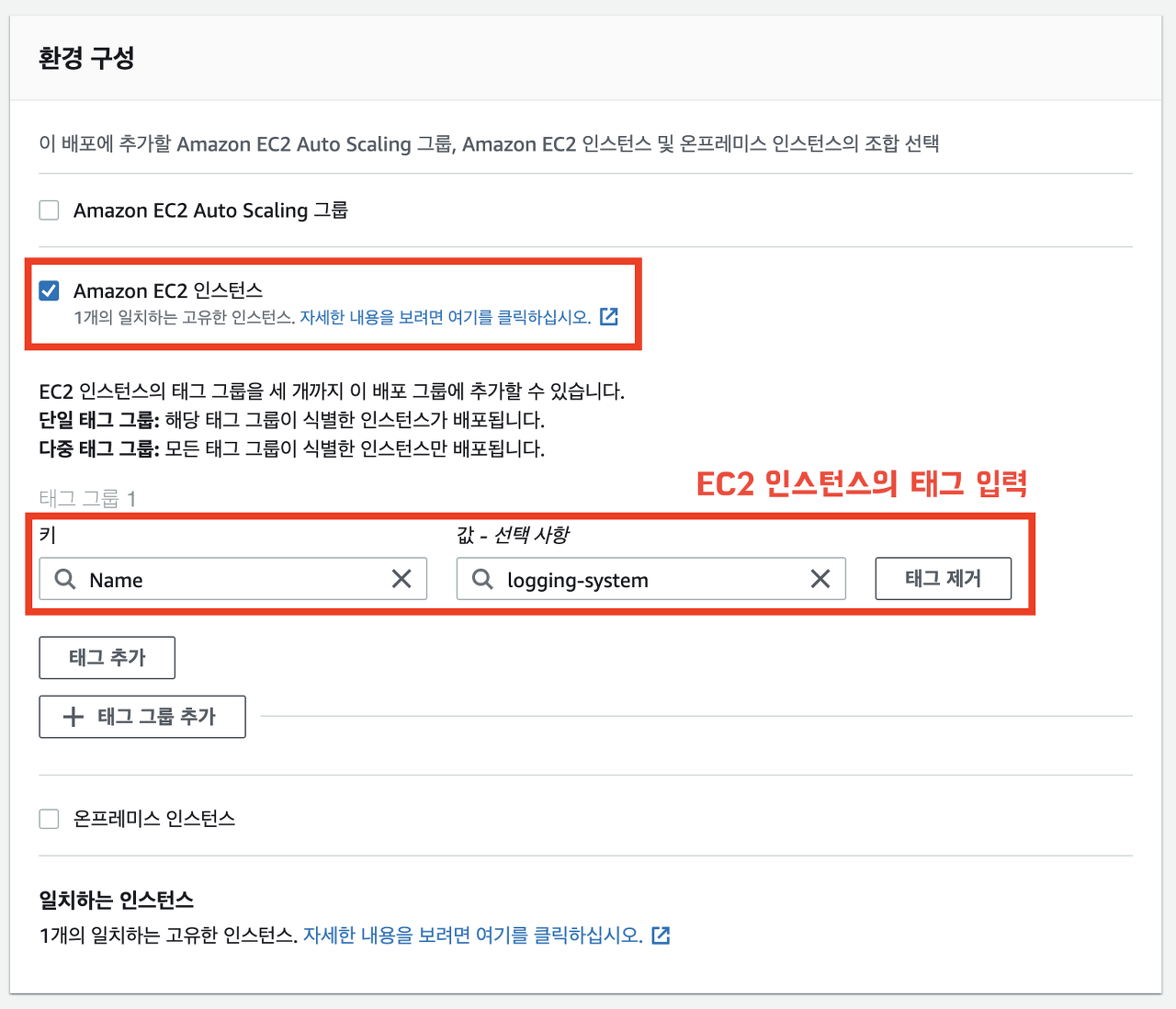Click the external link icon after the top details link
This screenshot has height=1009, width=1176.
coord(609,316)
